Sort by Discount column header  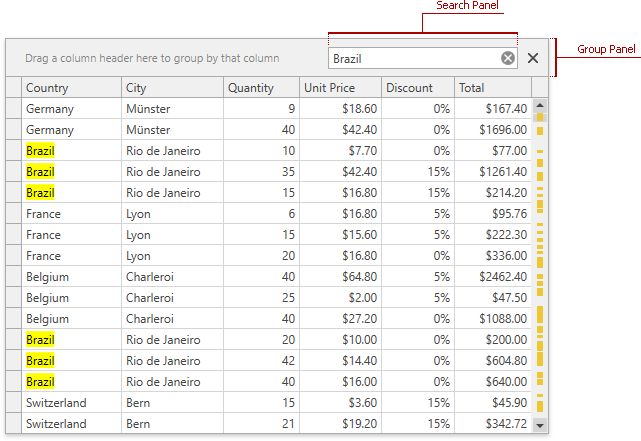click(417, 88)
